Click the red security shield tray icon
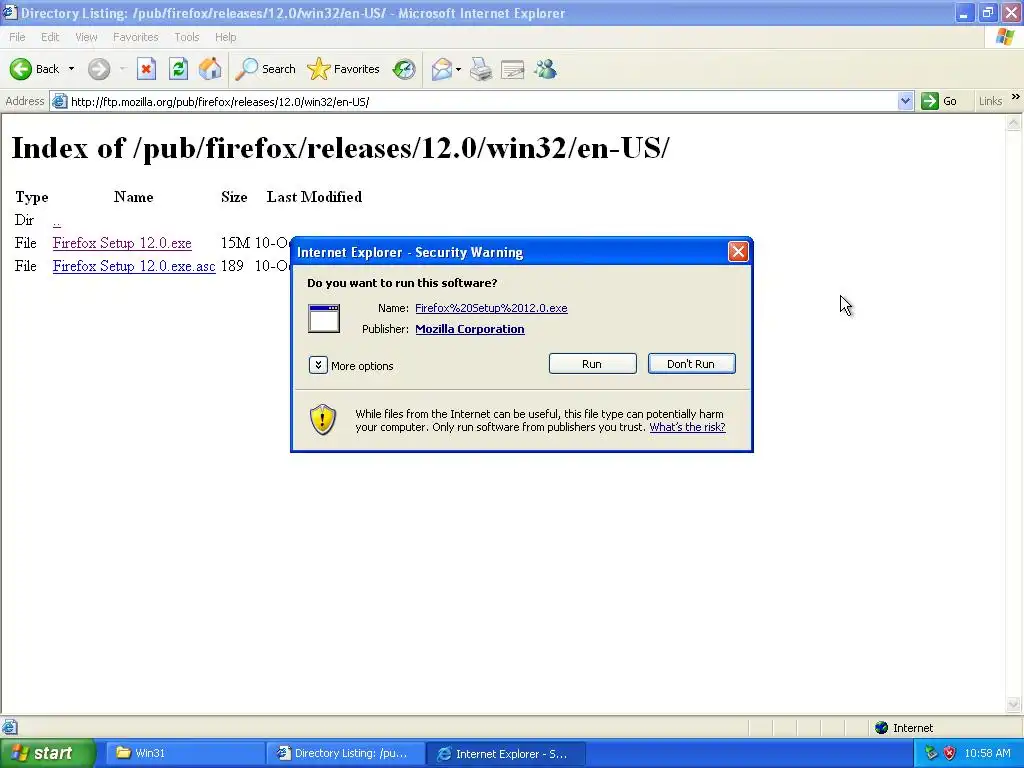Image resolution: width=1024 pixels, height=768 pixels. click(950, 753)
